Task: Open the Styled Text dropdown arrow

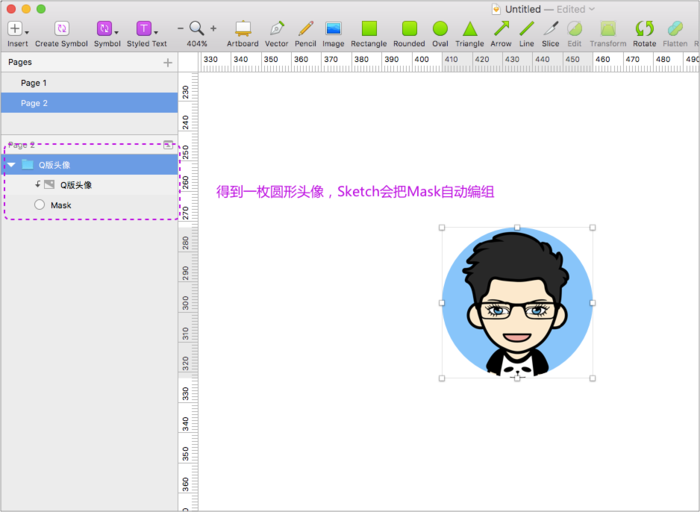Action: click(x=156, y=33)
